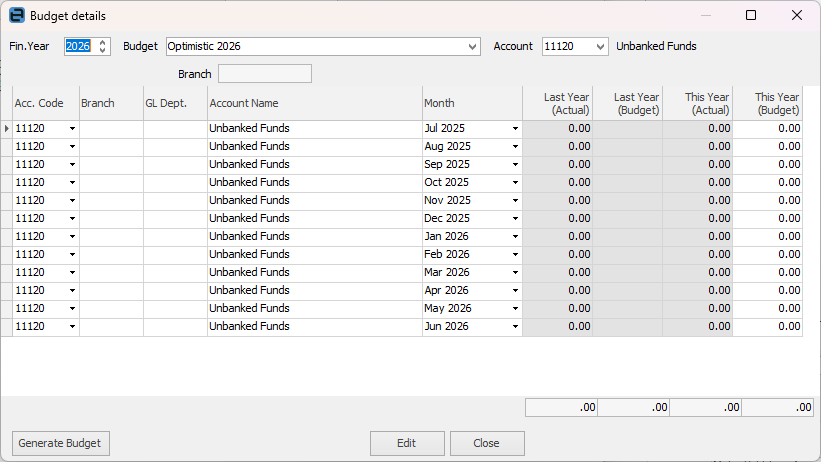
Task: Click the Month column header
Action: coord(472,103)
